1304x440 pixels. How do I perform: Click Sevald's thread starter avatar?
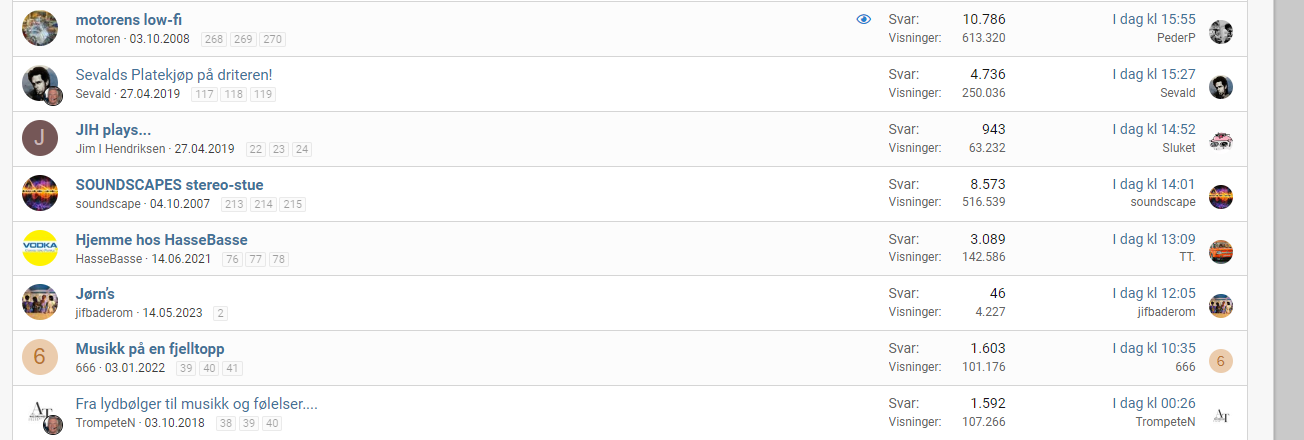coord(39,83)
